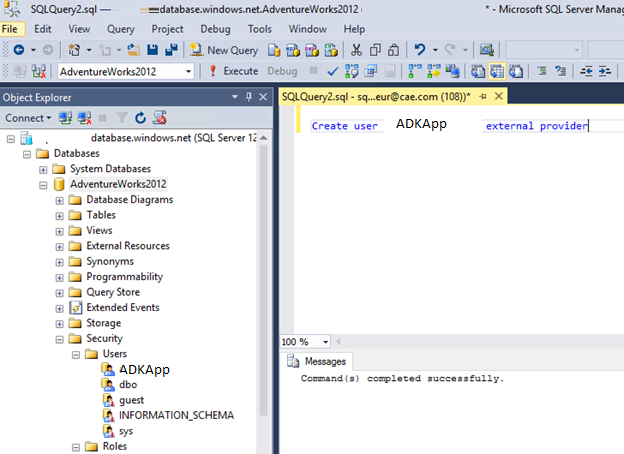Click the Paste icon in toolbar
The width and height of the screenshot is (624, 454).
pos(394,50)
